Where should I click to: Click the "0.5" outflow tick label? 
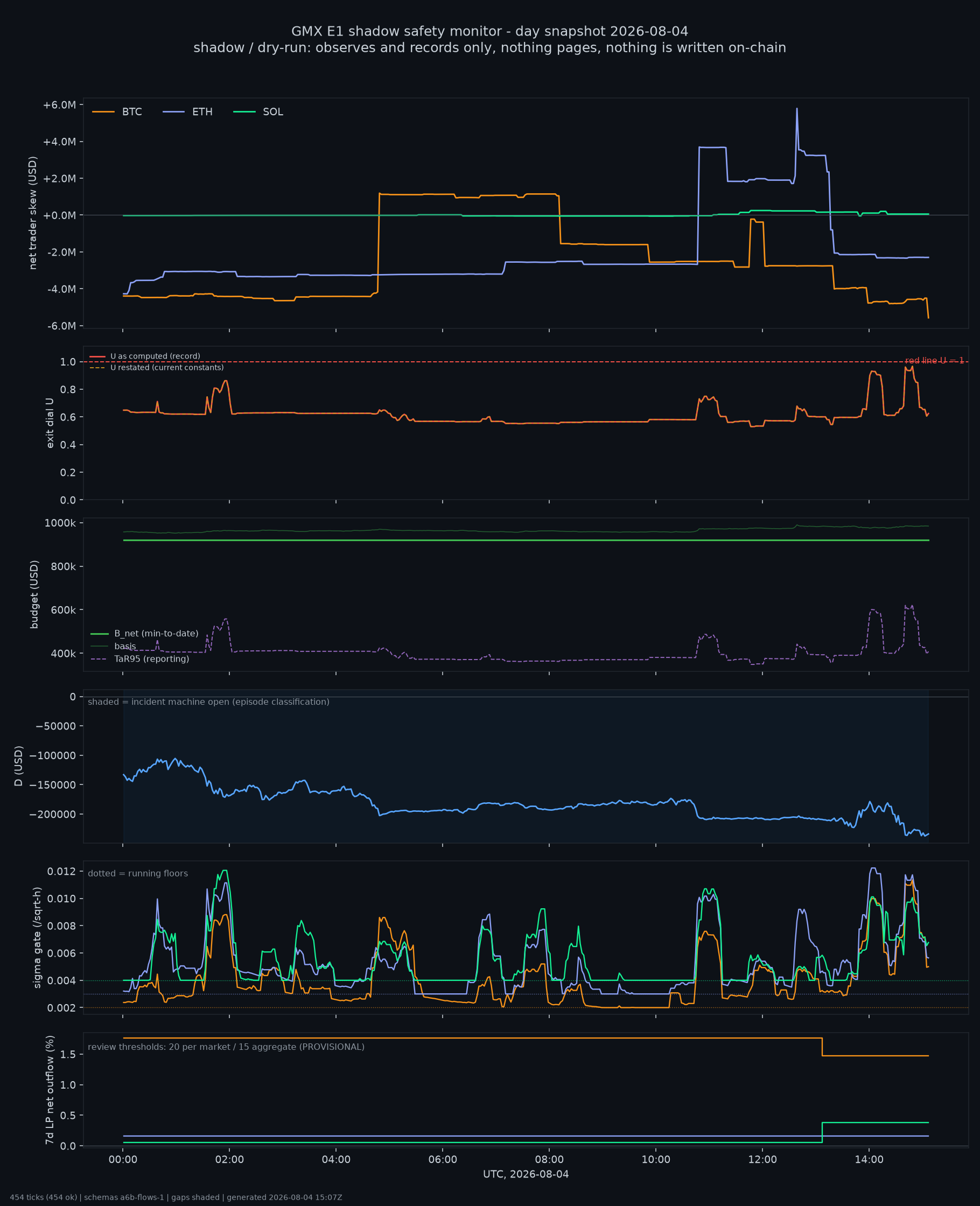point(68,1116)
